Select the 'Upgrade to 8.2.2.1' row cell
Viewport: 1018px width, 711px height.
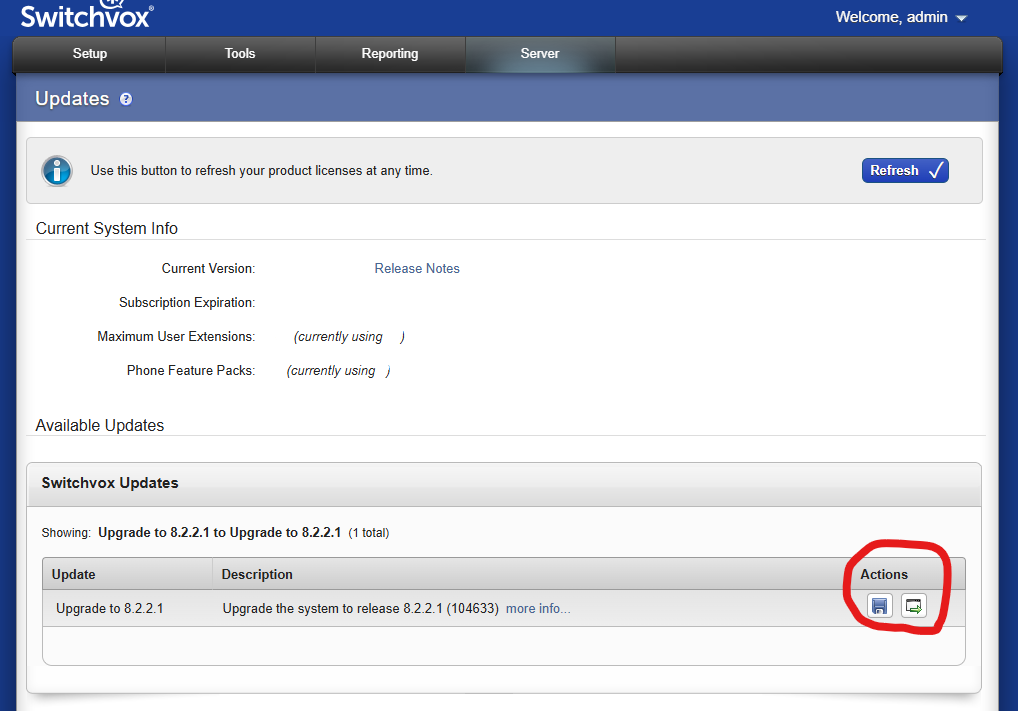point(110,608)
